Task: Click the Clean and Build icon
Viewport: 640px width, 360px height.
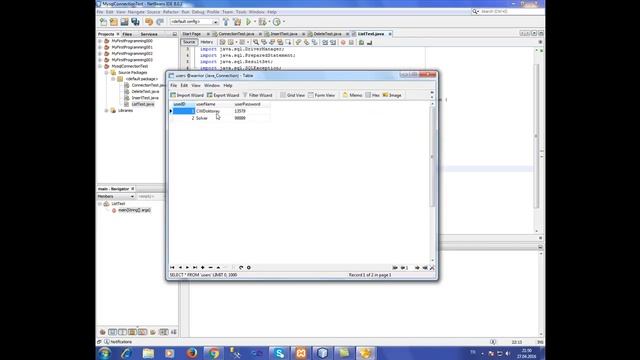Action: [x=237, y=22]
